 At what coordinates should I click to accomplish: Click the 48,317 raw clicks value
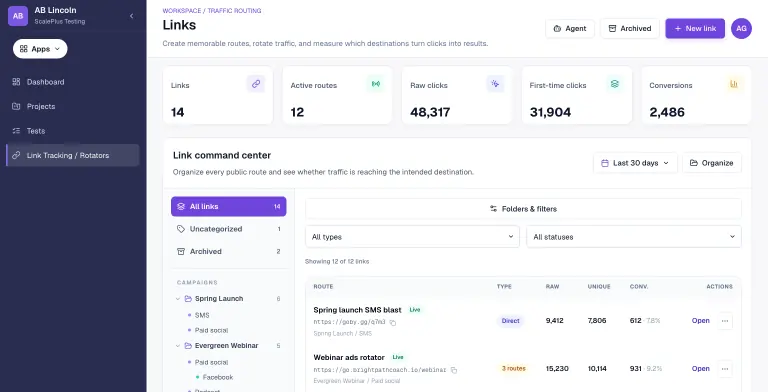coord(430,112)
